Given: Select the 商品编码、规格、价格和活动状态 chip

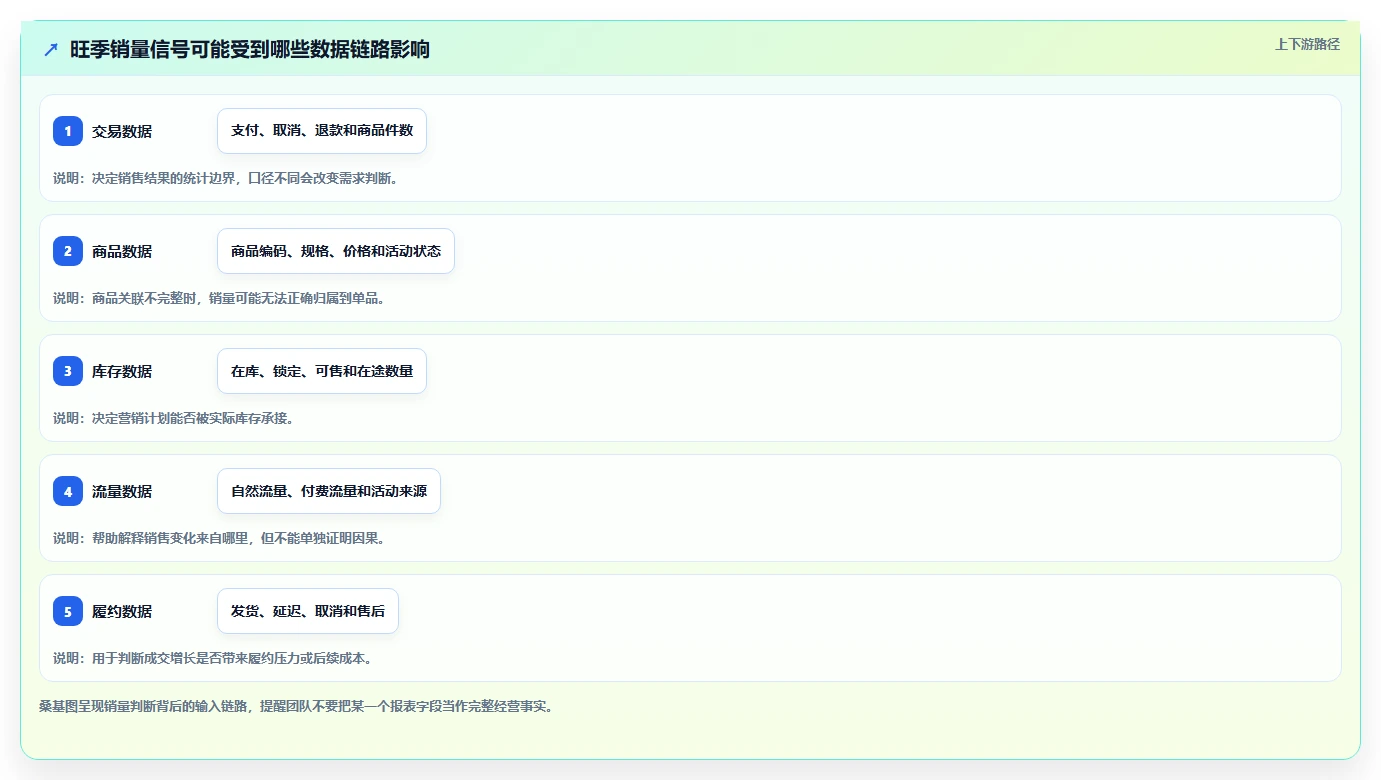Looking at the screenshot, I should point(336,251).
